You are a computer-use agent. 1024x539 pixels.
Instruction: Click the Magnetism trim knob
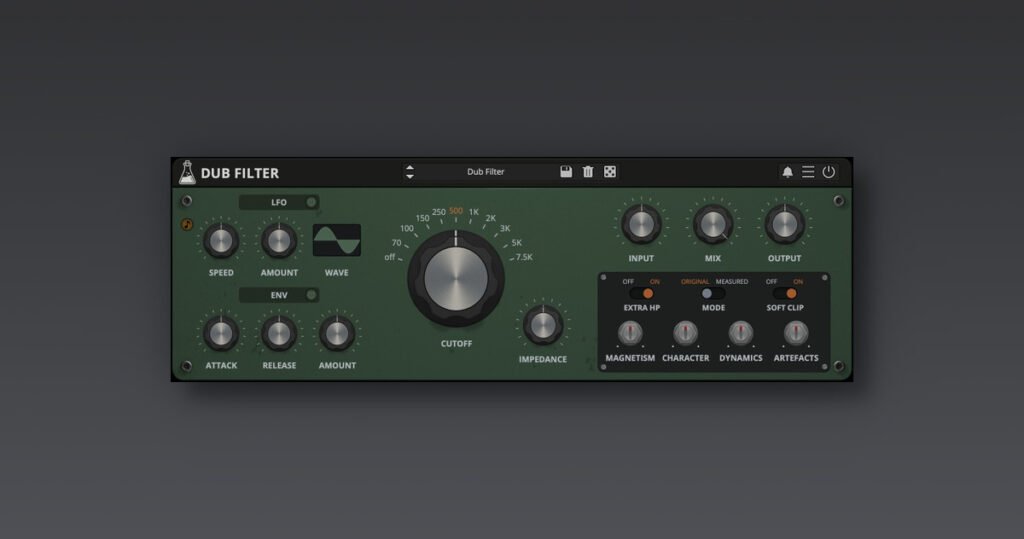tap(630, 333)
